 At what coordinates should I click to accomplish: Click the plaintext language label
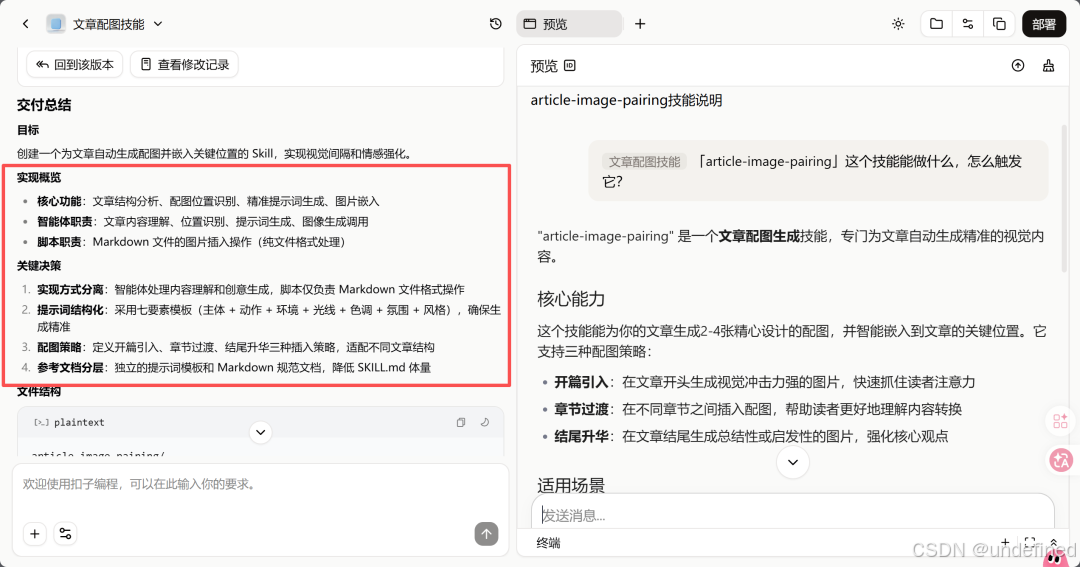pyautogui.click(x=79, y=422)
